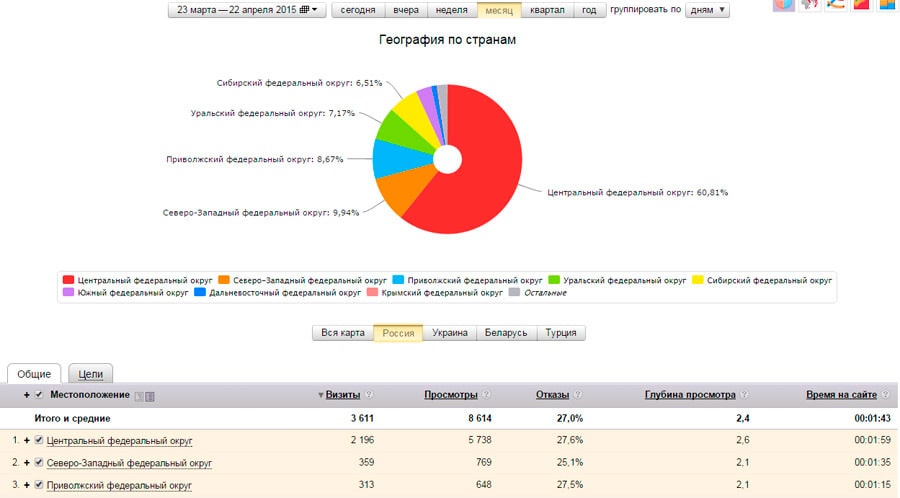900x498 pixels.
Task: Uncheck Центральный федеральный округ checkbox
Action: pyautogui.click(x=39, y=440)
